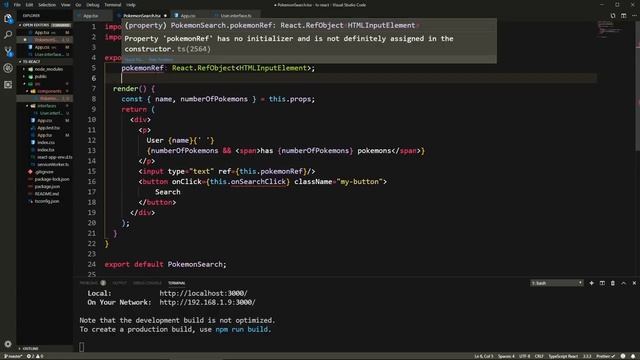Click the Prettier status bar item
This screenshot has height=360, width=640.
pyautogui.click(x=606, y=356)
